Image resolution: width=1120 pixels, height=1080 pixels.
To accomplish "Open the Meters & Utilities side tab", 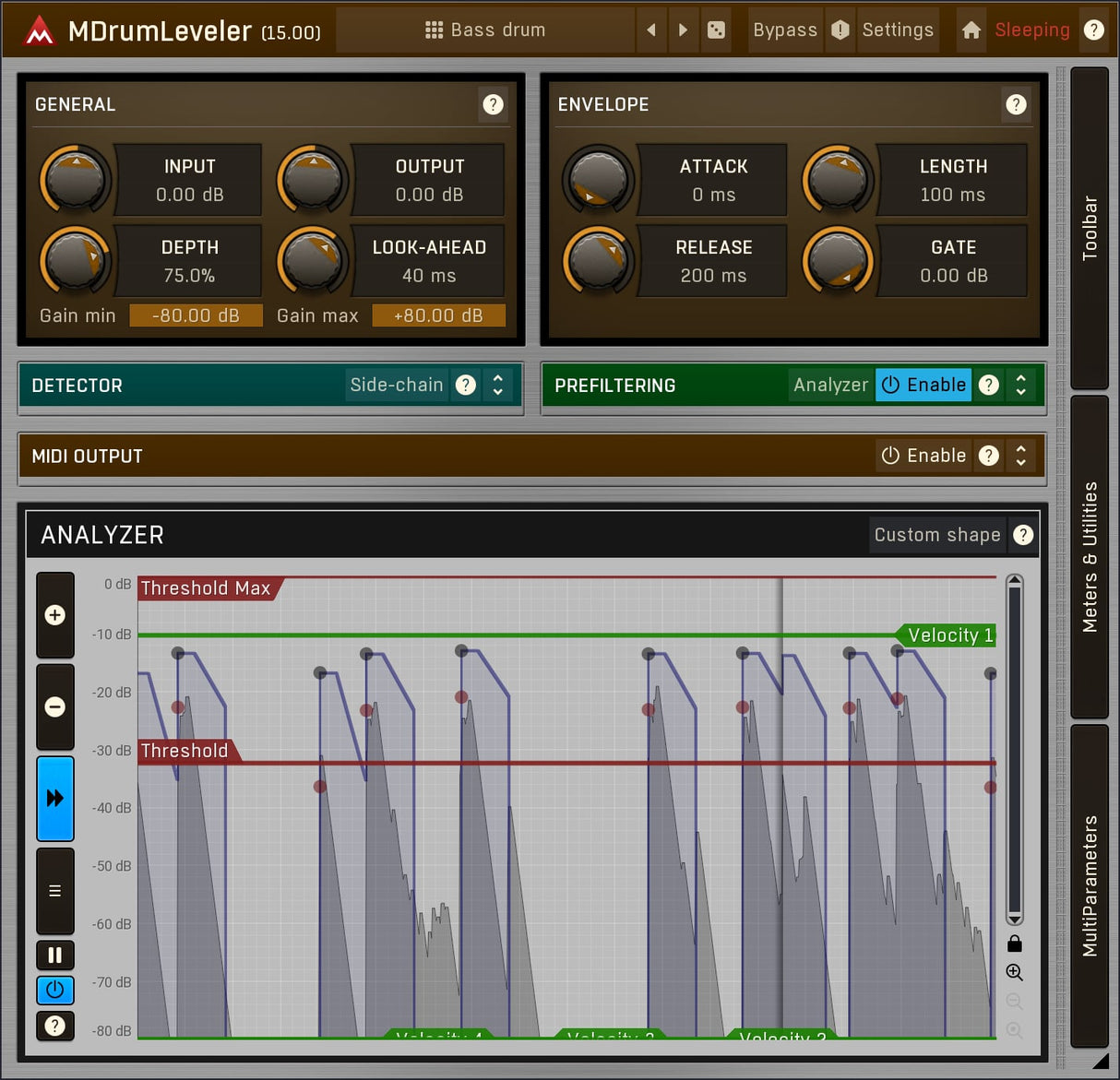I will tap(1090, 557).
